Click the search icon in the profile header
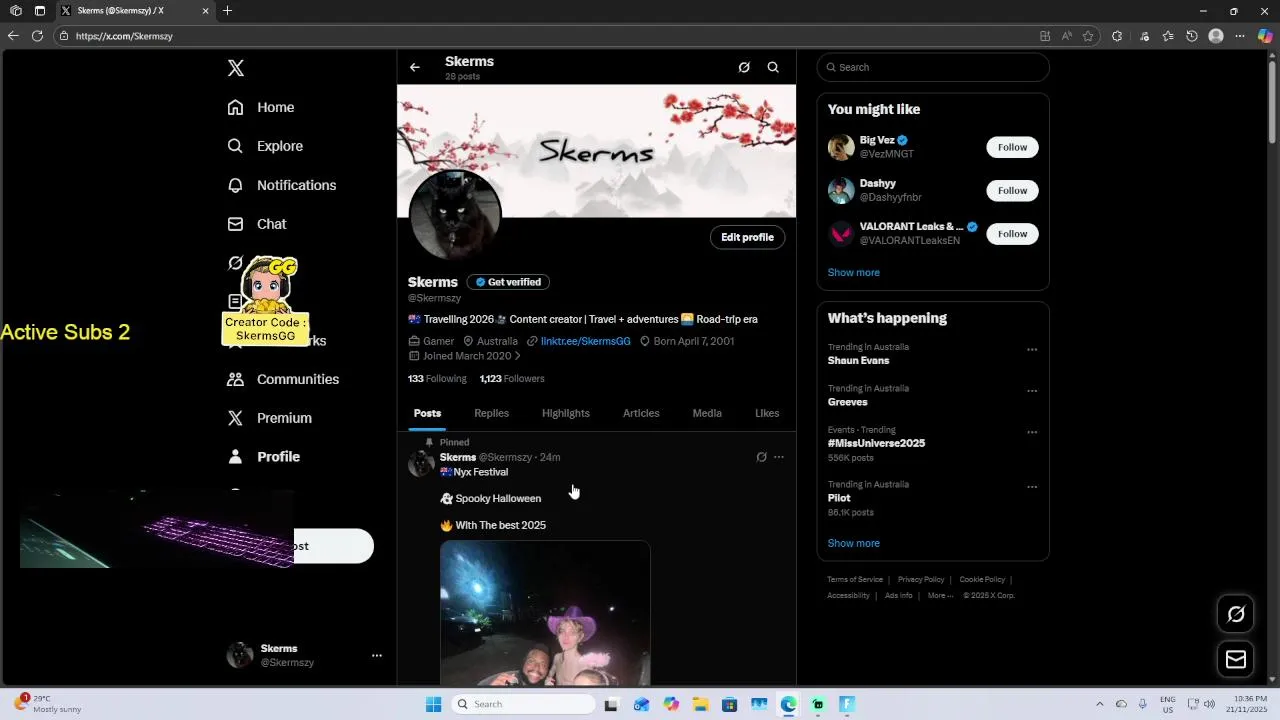 (773, 67)
